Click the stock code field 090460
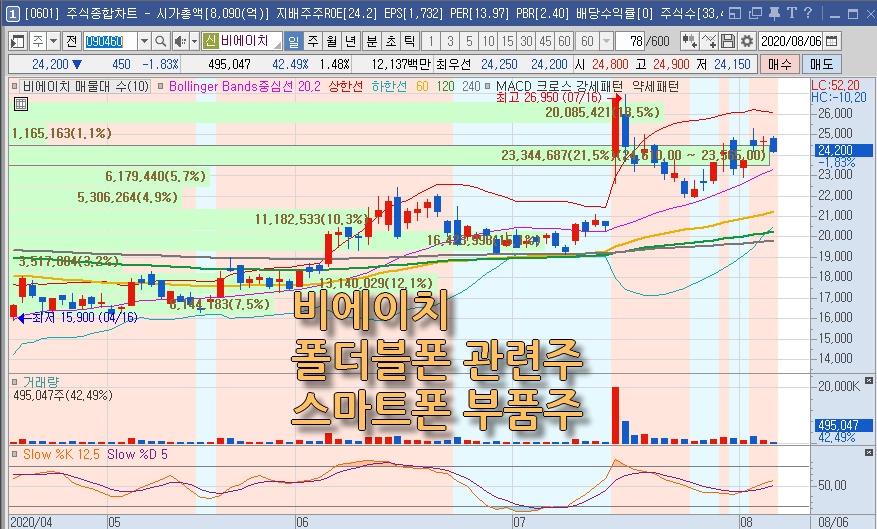 [x=110, y=41]
